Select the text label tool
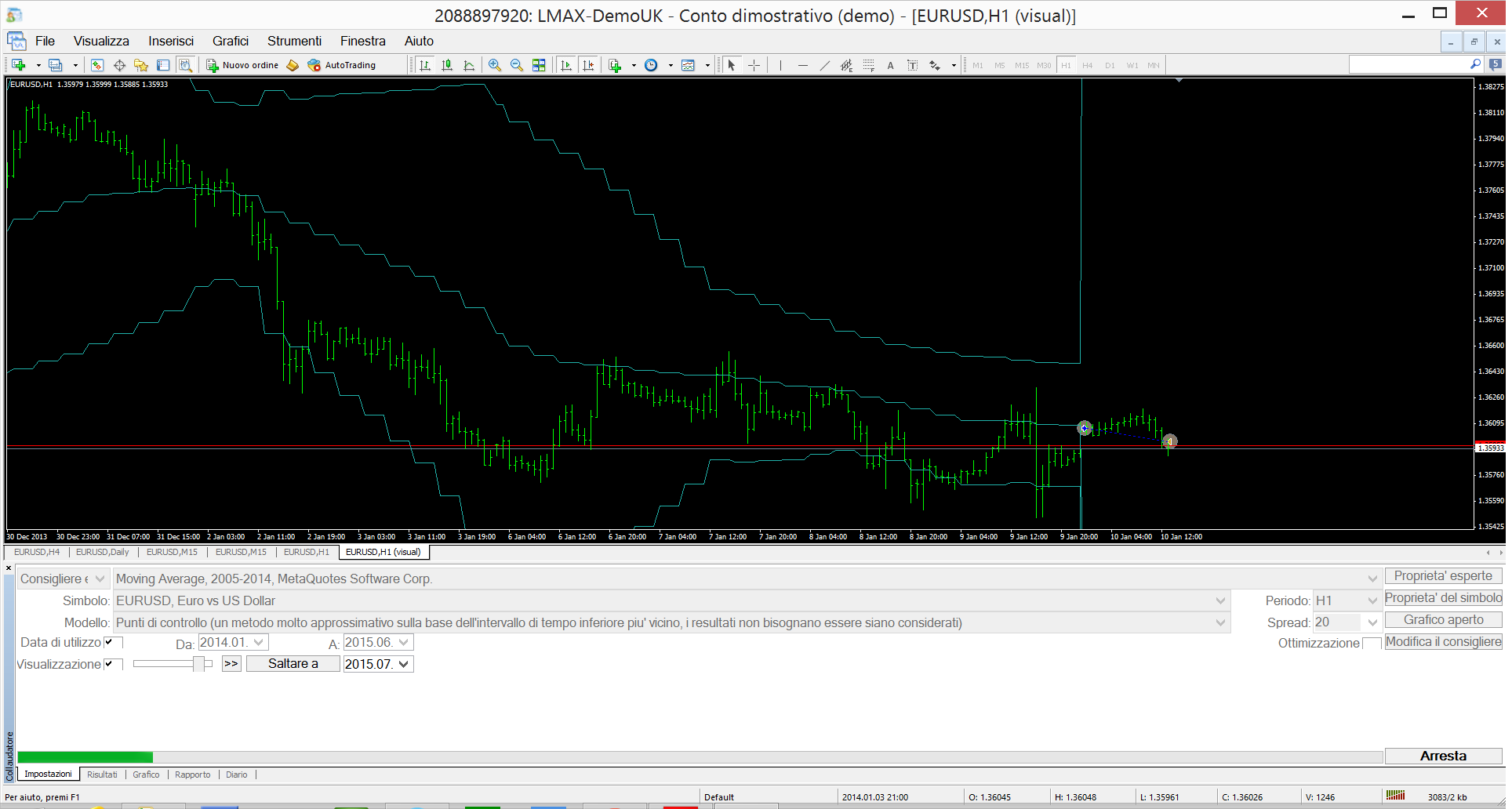Screen dimensions: 1512x809 912,65
